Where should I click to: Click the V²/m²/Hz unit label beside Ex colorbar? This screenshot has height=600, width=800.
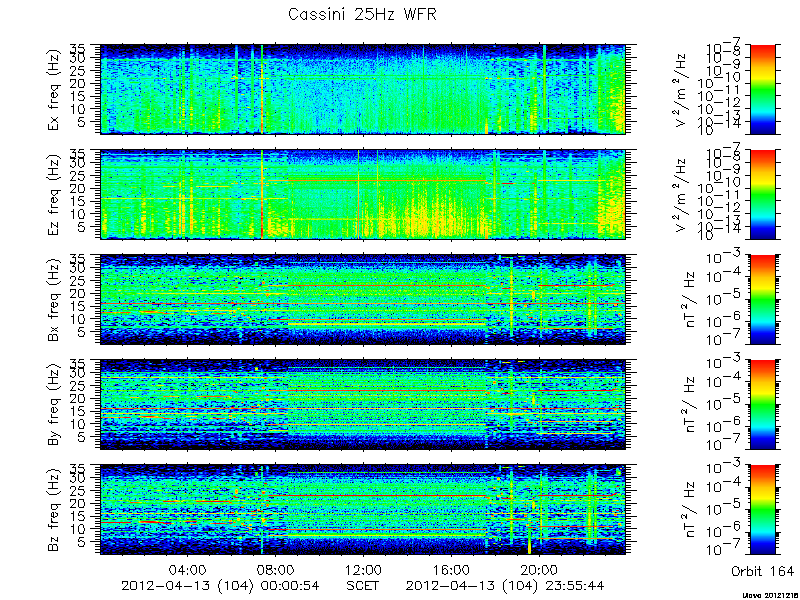click(683, 90)
